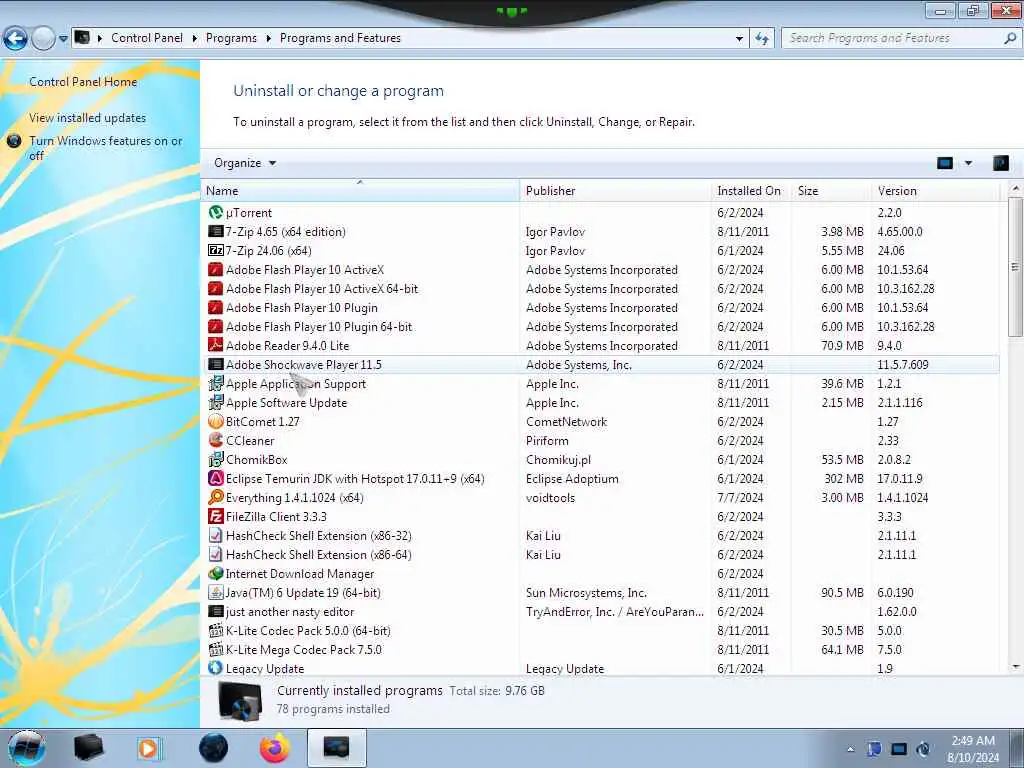Click the network tray icon
Image resolution: width=1024 pixels, height=768 pixels.
899,749
